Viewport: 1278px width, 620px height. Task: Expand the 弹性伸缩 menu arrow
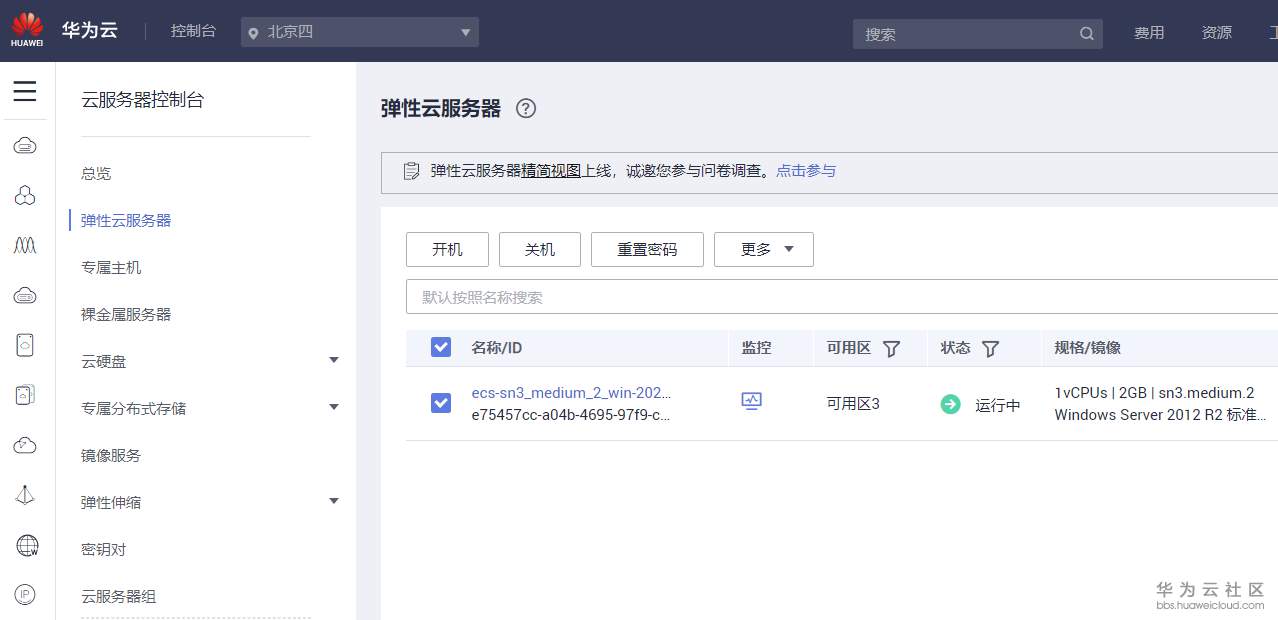click(x=334, y=501)
